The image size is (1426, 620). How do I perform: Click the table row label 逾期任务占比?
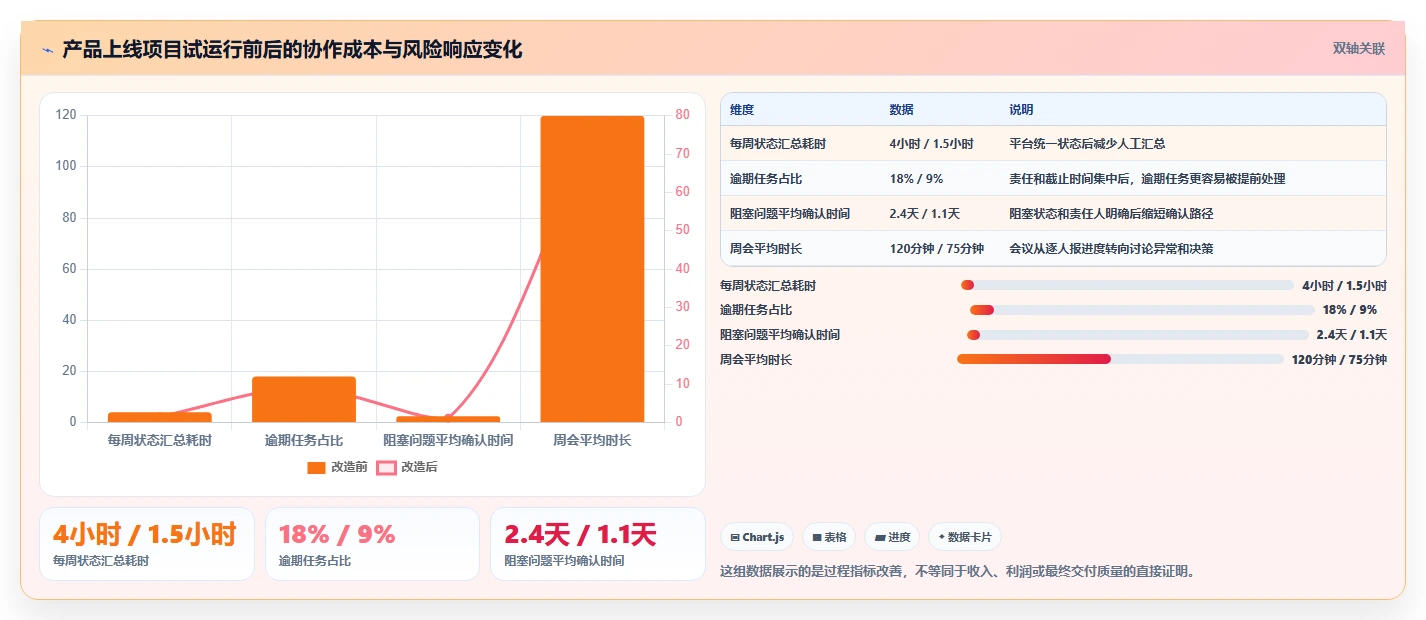point(766,179)
